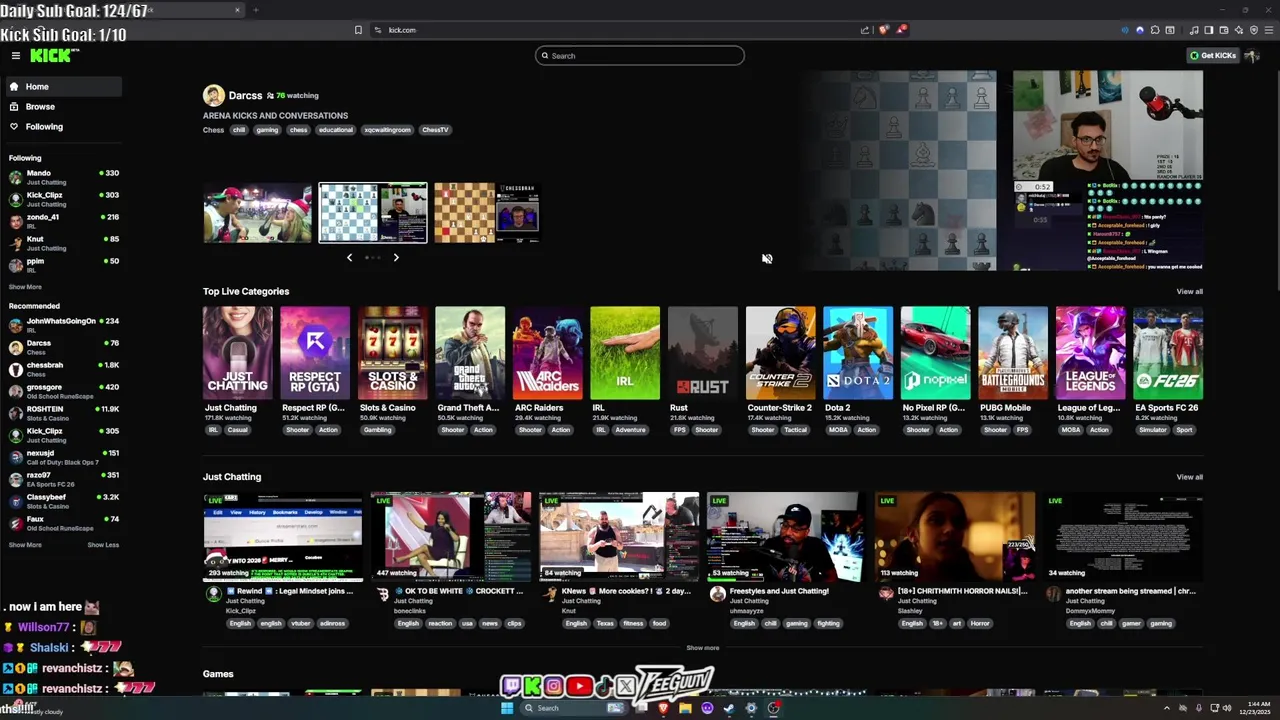Open the user profile avatar beside Get KICKs
1280x720 pixels.
(1252, 56)
